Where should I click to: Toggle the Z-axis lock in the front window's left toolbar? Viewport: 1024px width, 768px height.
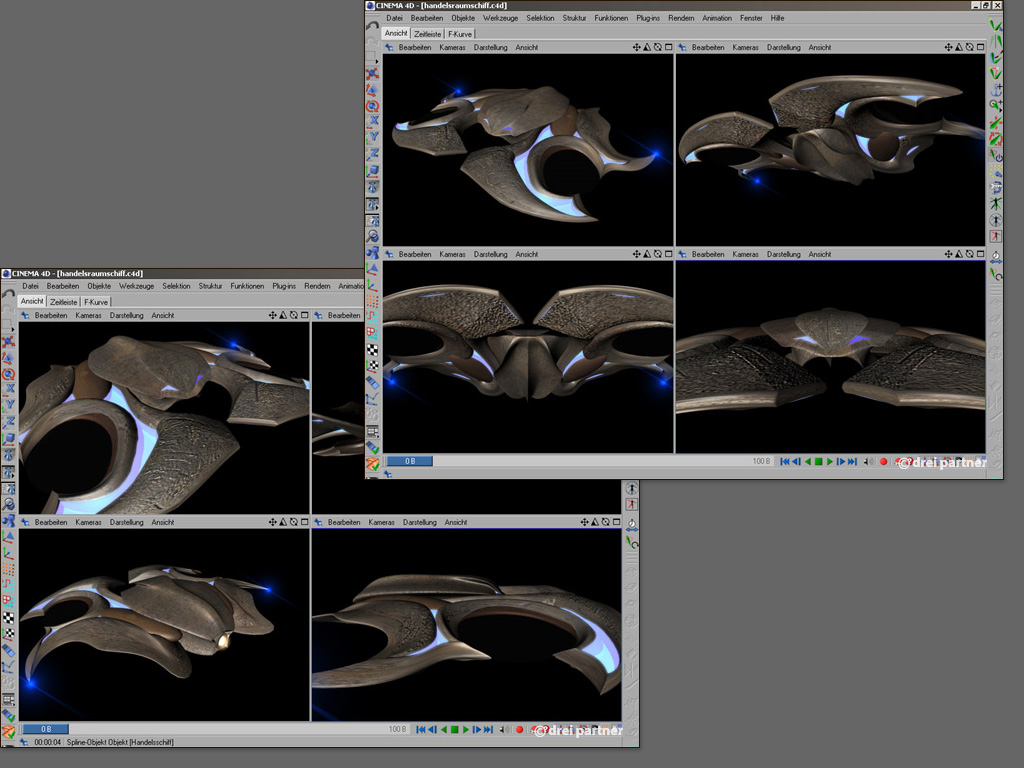(x=9, y=421)
